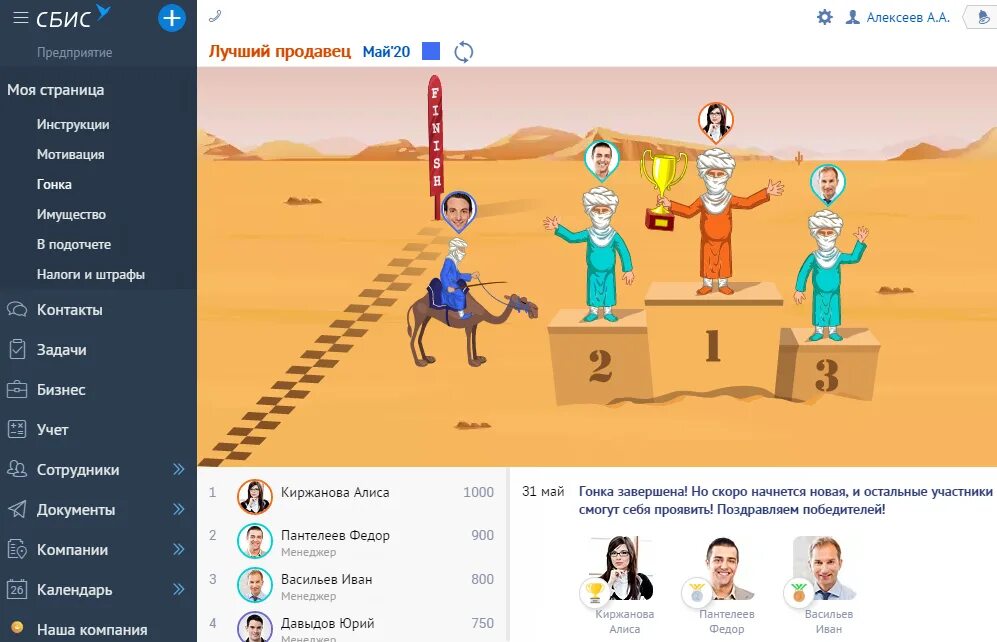
Task: Open Моя страница in sidebar
Action: (x=55, y=90)
